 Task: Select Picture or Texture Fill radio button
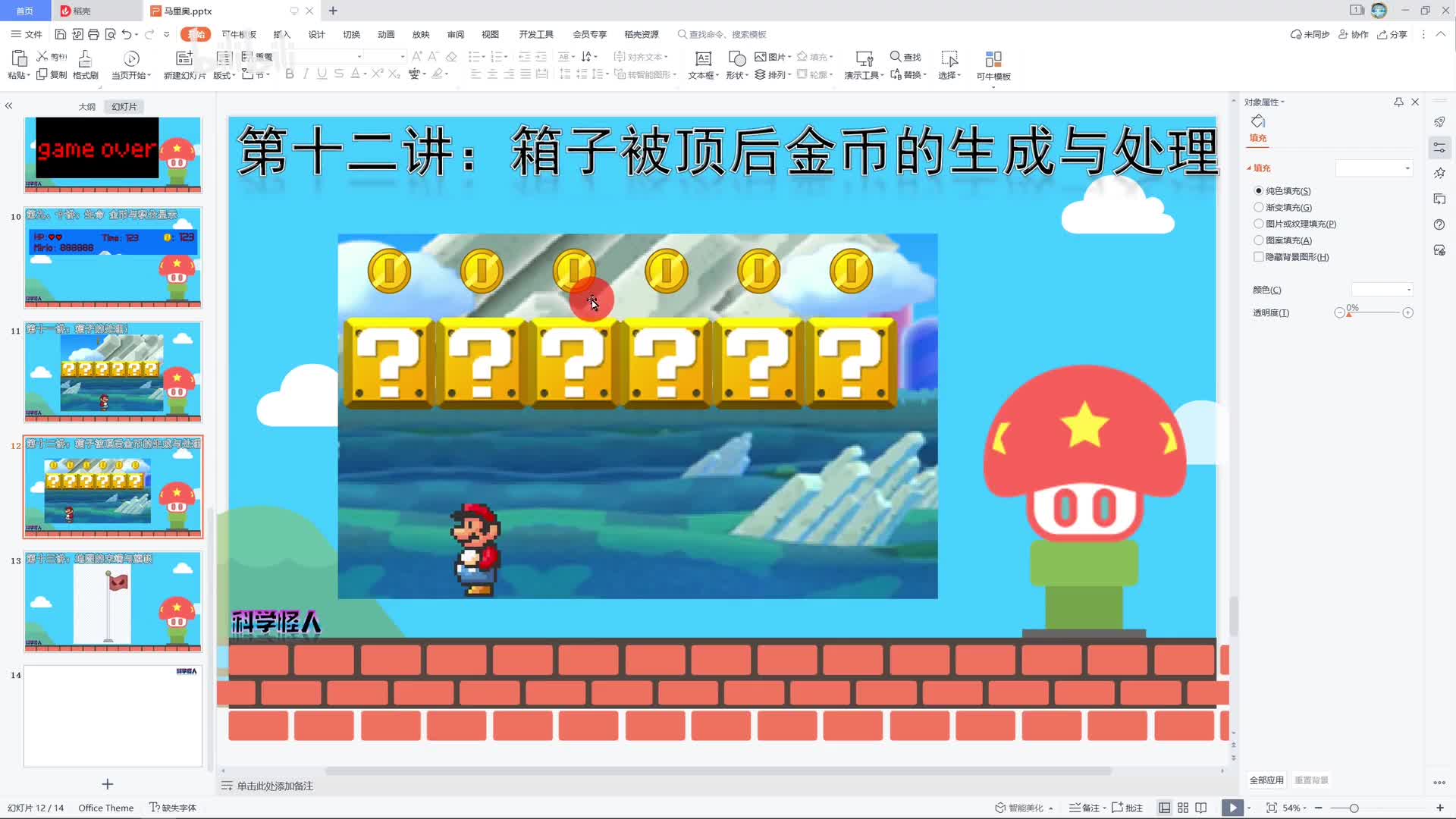pos(1259,224)
